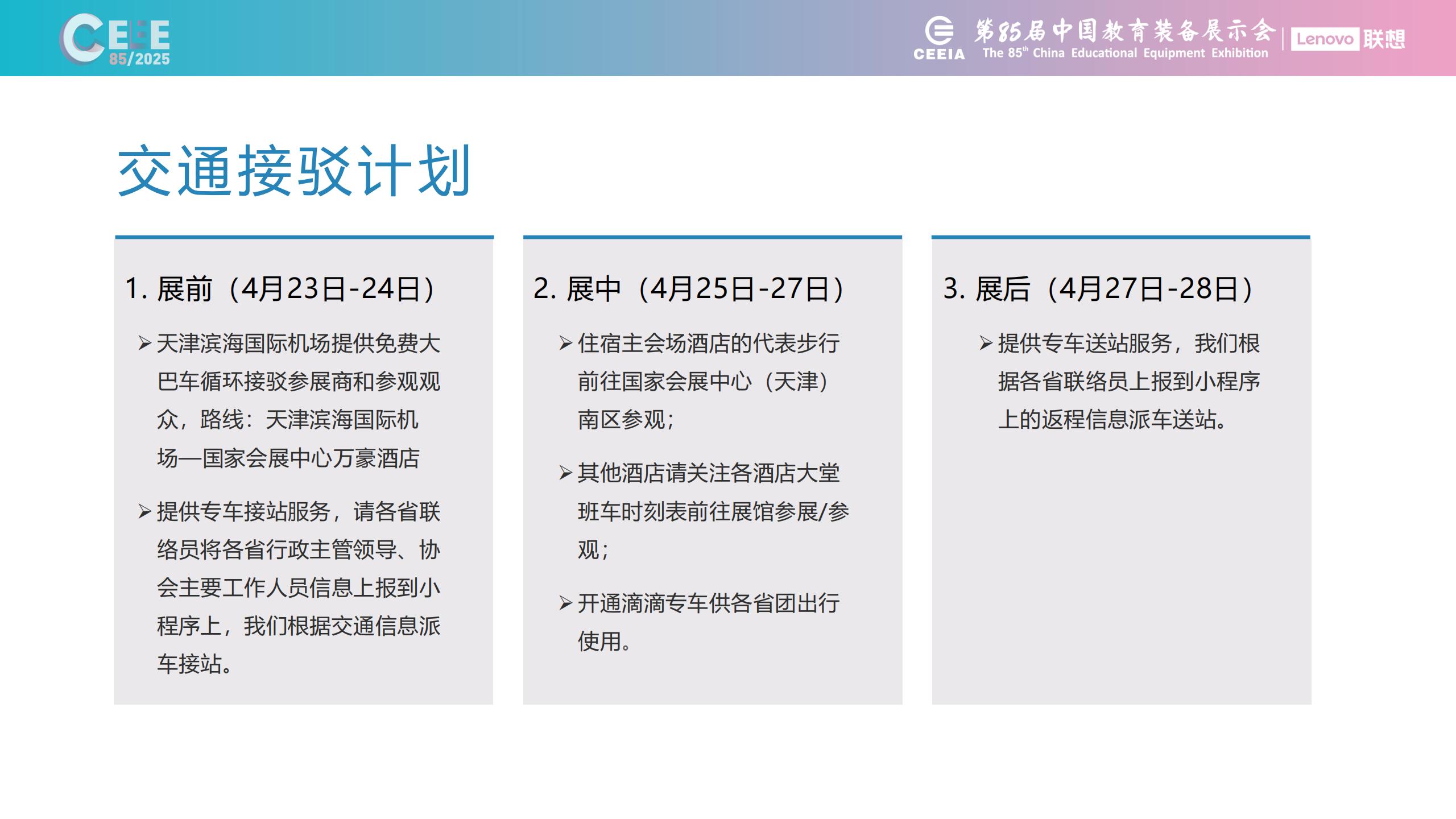Click heading 2. 展中（4月25日-27日）

point(689,288)
